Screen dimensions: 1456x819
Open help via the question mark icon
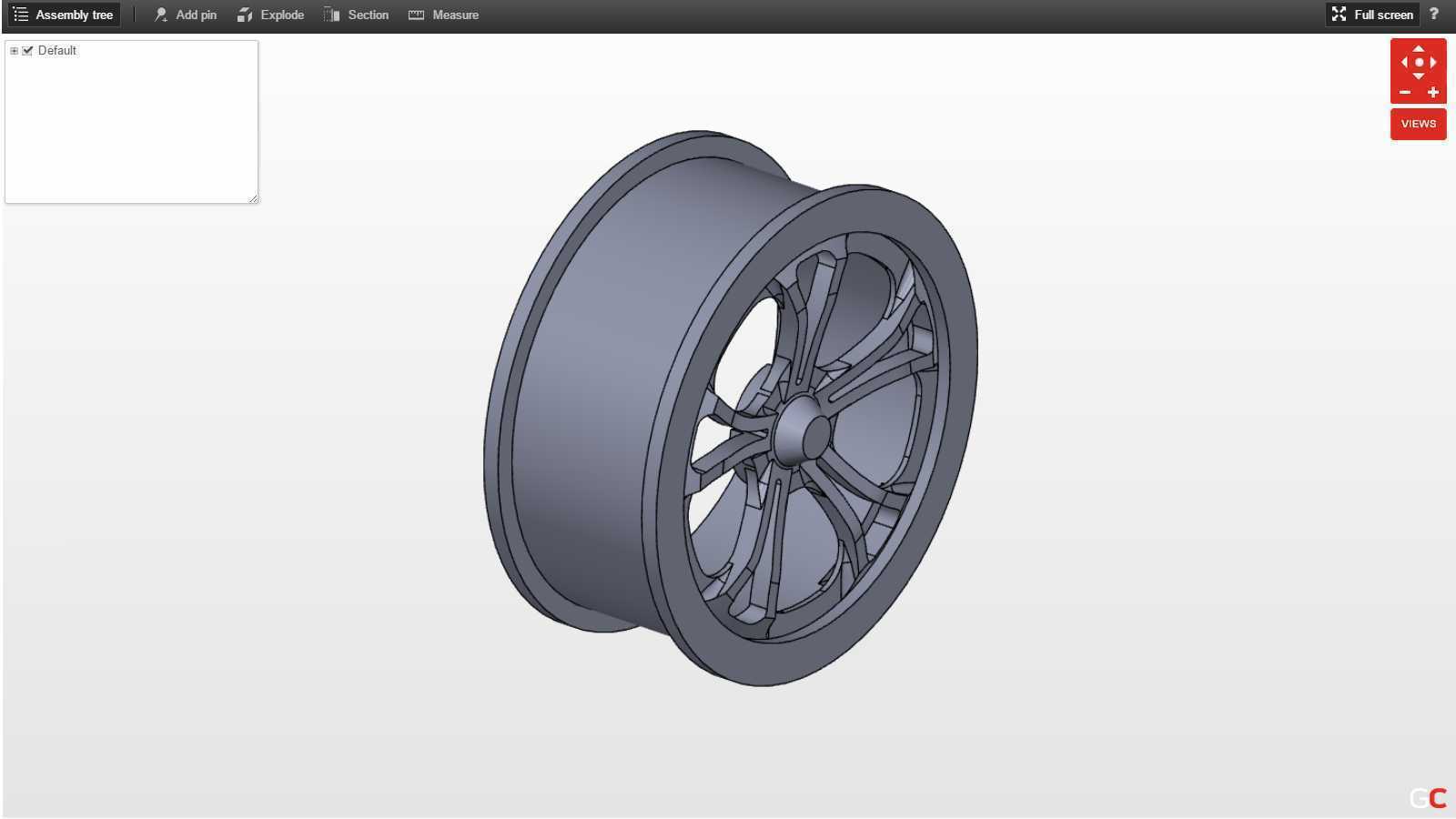click(1434, 14)
